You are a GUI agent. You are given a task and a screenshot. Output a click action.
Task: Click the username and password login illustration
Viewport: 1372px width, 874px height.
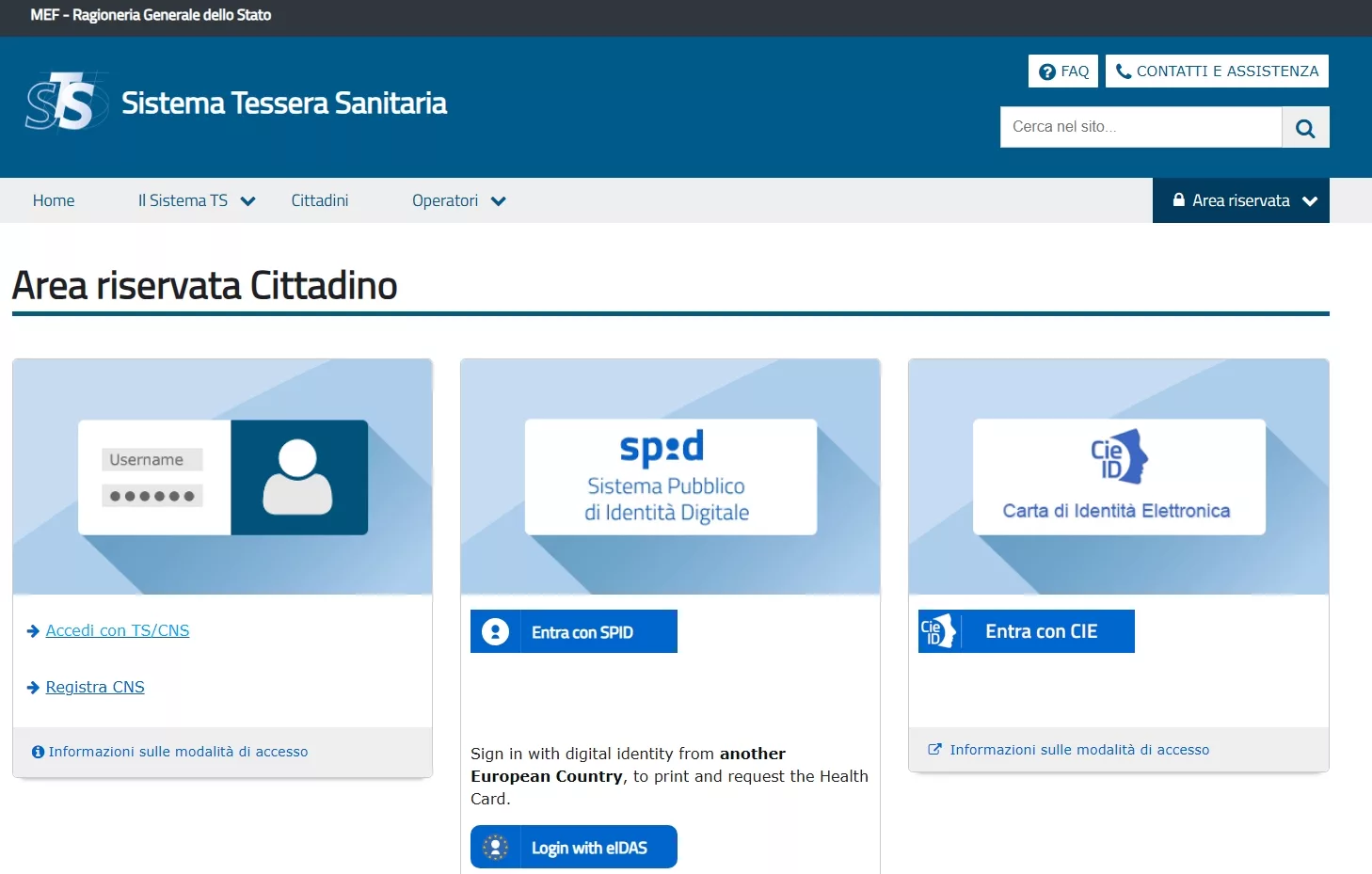coord(223,477)
